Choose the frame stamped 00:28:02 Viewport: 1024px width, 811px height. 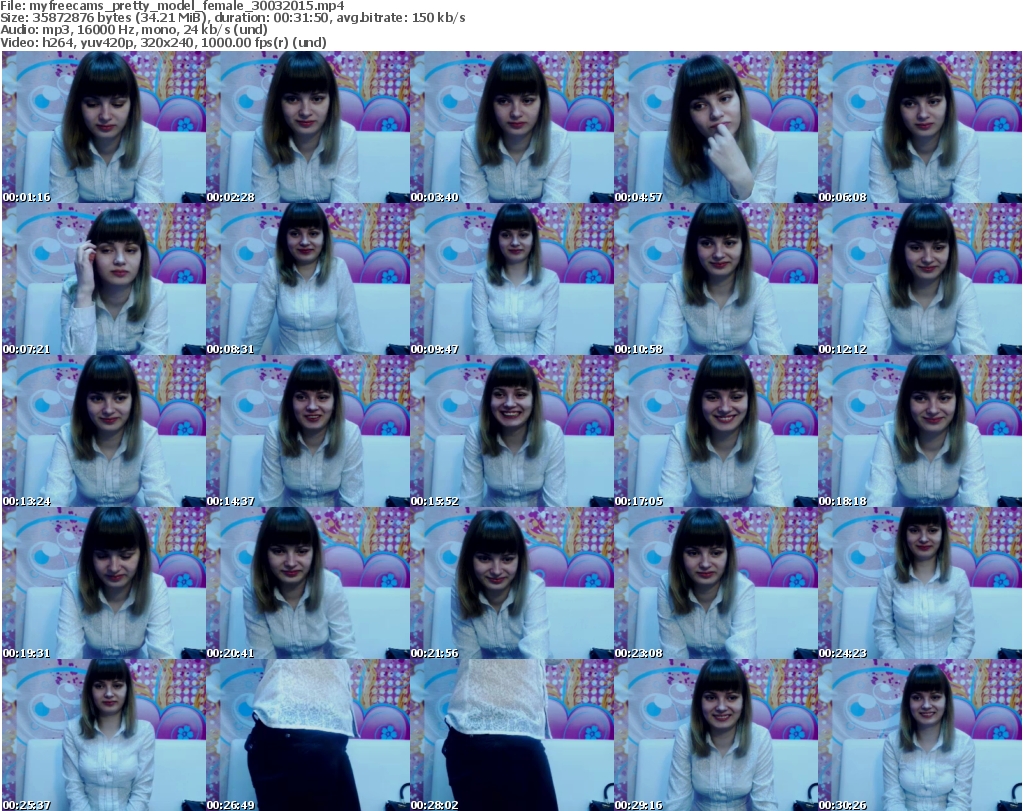(512, 735)
